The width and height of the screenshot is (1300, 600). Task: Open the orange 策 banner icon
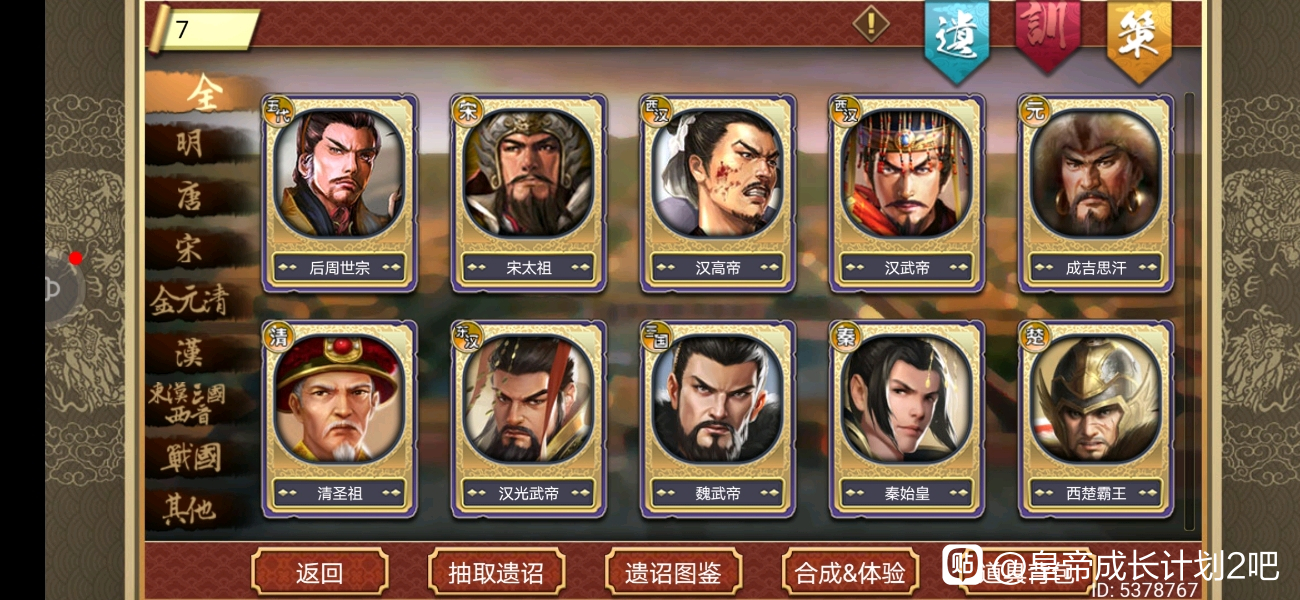1139,38
